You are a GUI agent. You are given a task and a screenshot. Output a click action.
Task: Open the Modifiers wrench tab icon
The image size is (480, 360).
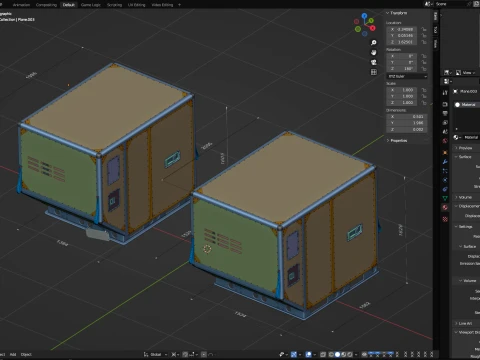tap(445, 162)
